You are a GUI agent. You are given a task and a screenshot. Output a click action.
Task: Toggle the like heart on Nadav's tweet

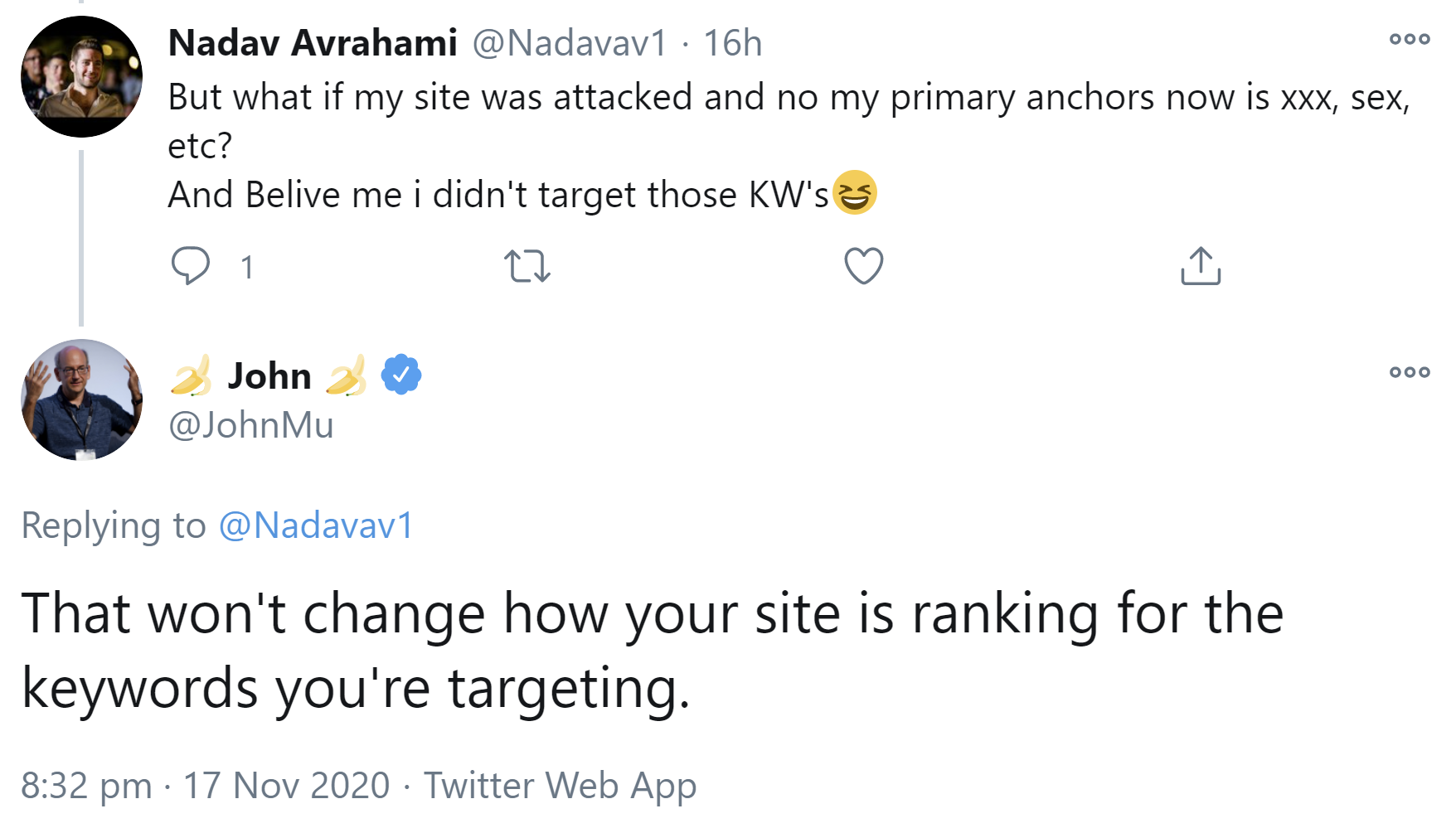click(x=863, y=265)
